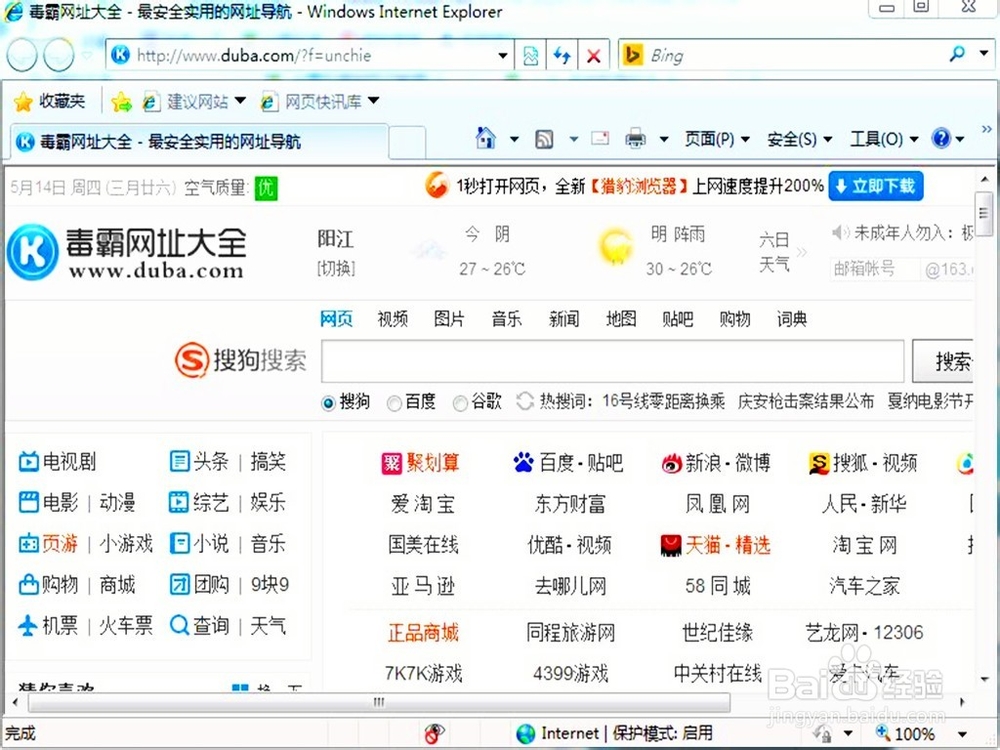Click the Home toolbar icon
Image resolution: width=1000 pixels, height=750 pixels.
point(486,138)
